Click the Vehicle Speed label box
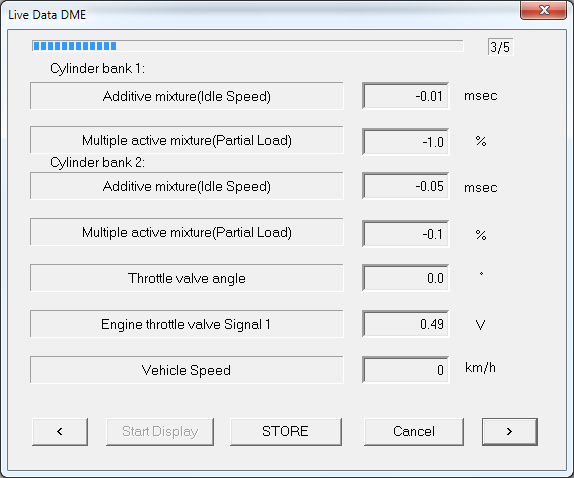 point(187,370)
